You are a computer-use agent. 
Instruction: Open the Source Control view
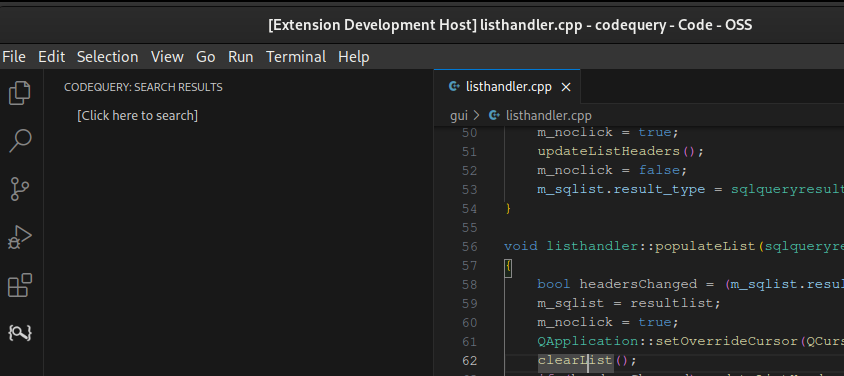click(20, 189)
